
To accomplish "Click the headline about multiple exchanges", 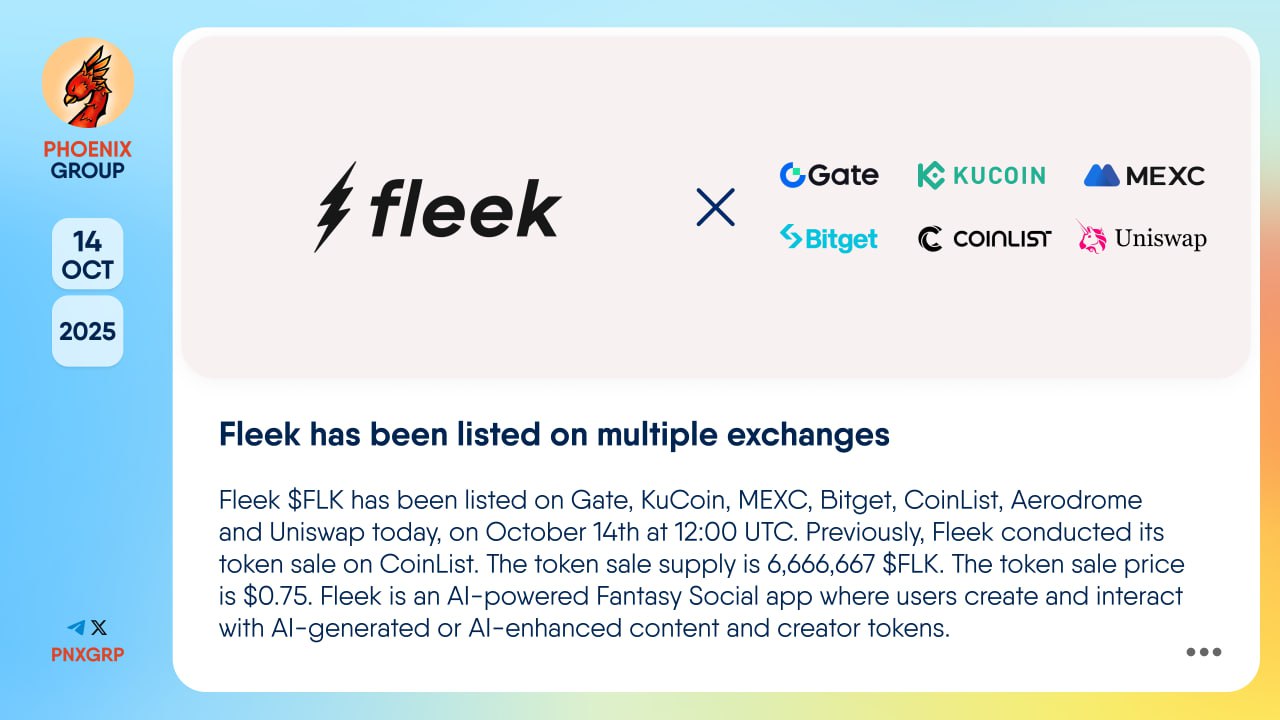I will click(x=554, y=434).
